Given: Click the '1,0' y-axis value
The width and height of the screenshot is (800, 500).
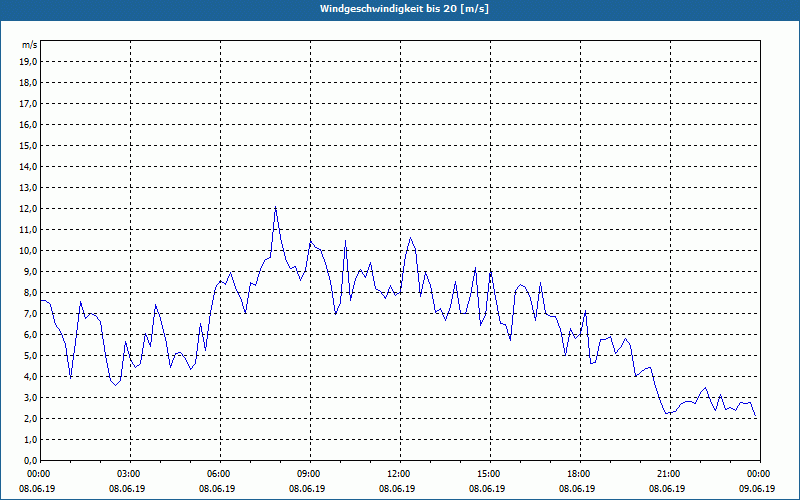Looking at the screenshot, I should (x=31, y=439).
